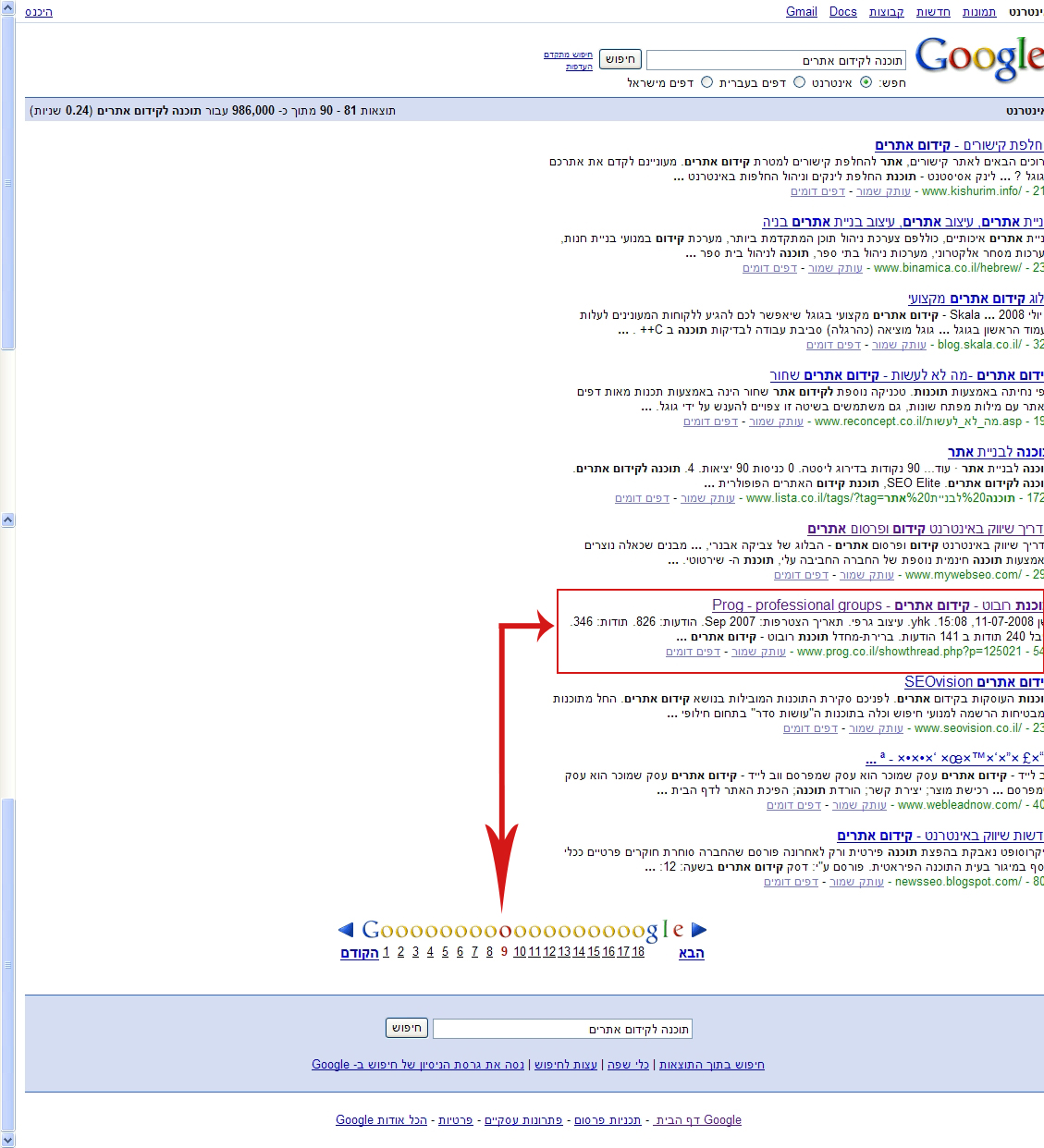
Task: Open the newsseo.blogspot.com result title
Action: pyautogui.click(x=940, y=836)
